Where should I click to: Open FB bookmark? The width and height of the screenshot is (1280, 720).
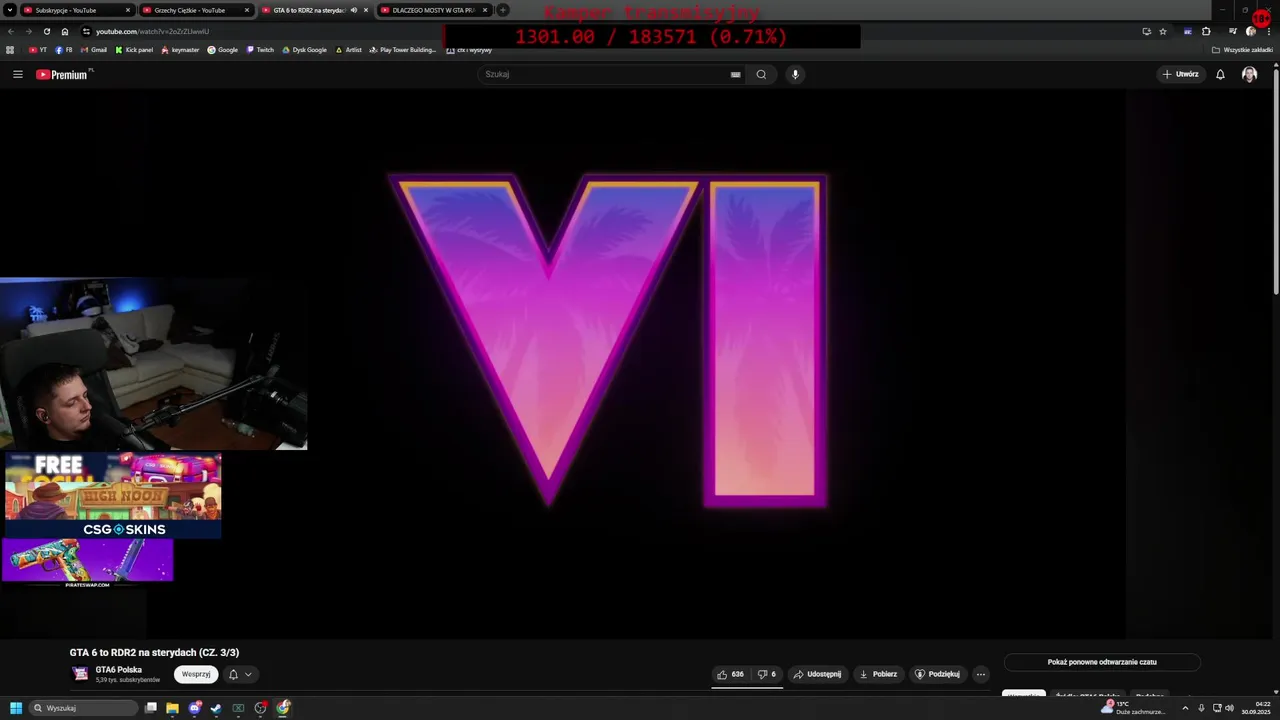[64, 50]
